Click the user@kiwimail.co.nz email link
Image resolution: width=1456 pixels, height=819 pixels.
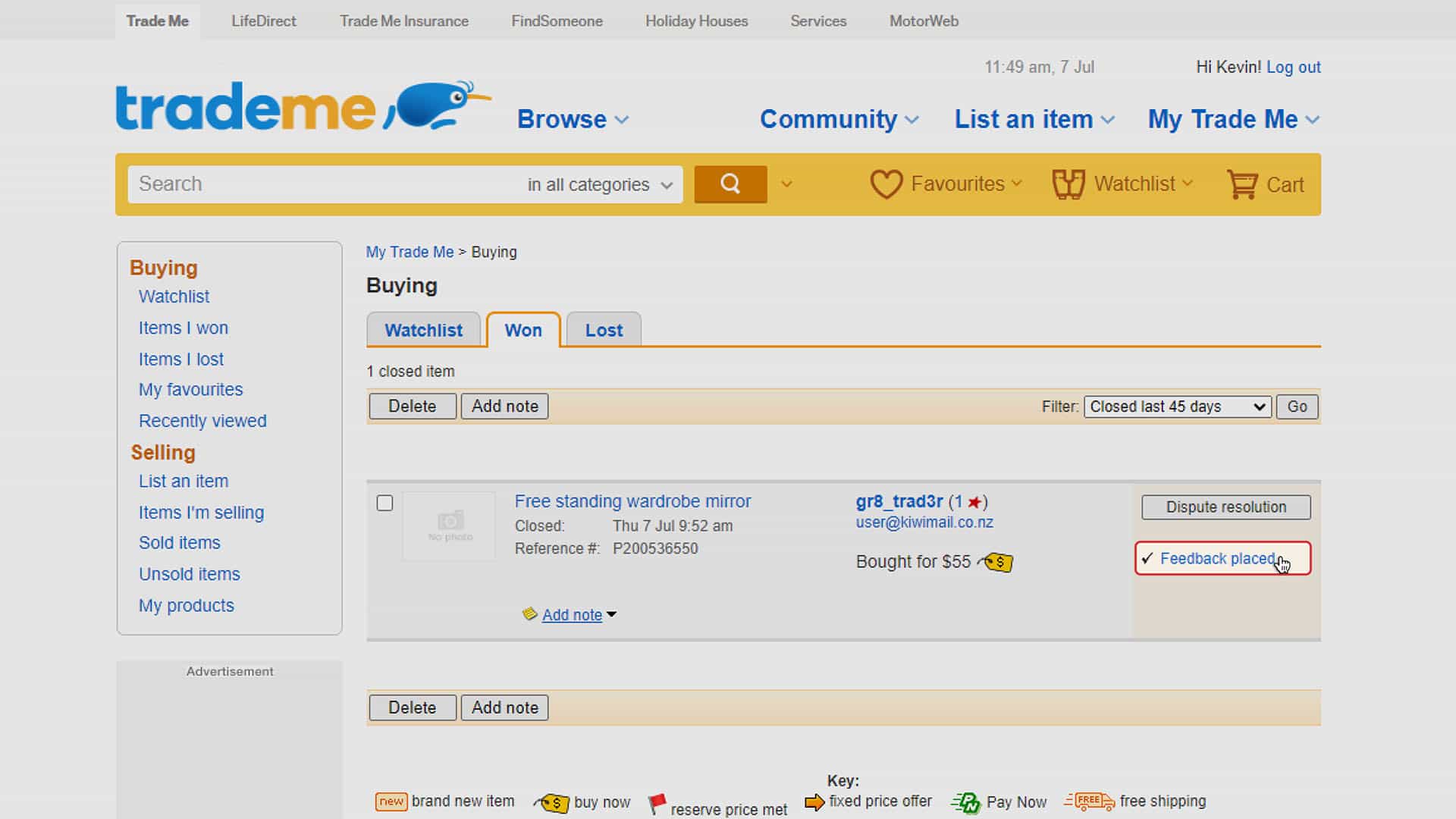924,522
